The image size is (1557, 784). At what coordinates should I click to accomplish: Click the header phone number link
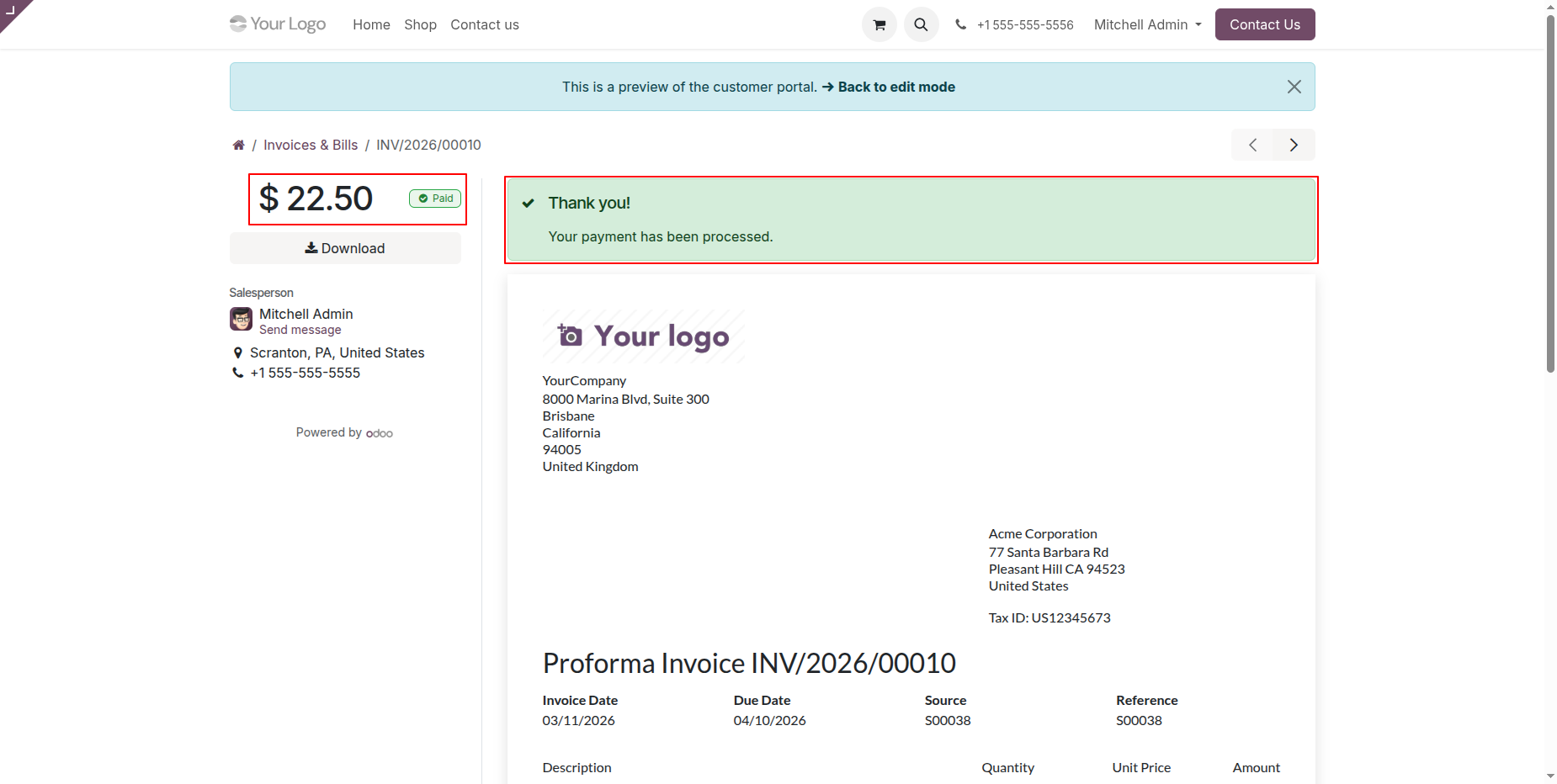(1024, 25)
